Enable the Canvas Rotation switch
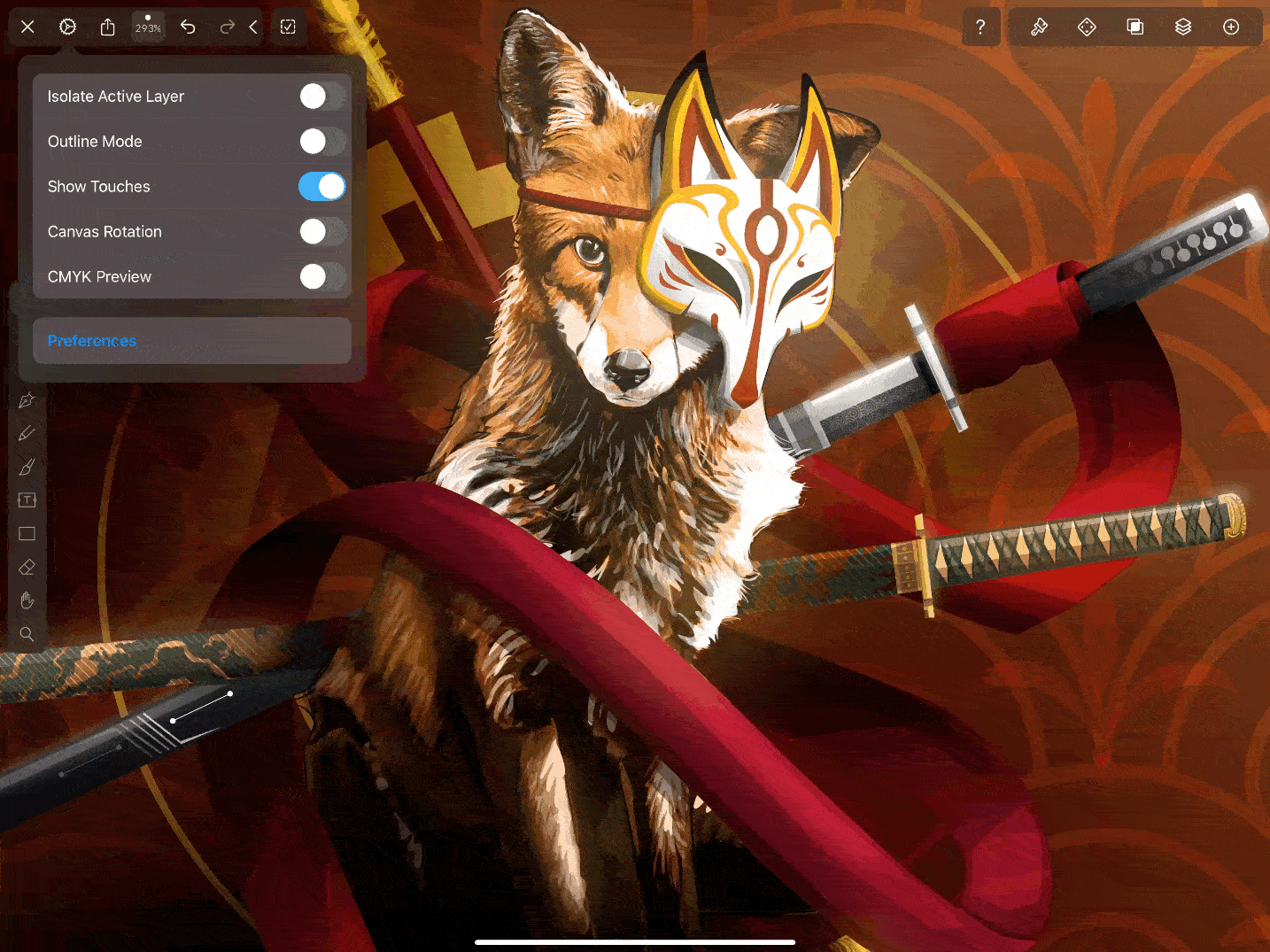This screenshot has height=952, width=1270. (x=322, y=231)
